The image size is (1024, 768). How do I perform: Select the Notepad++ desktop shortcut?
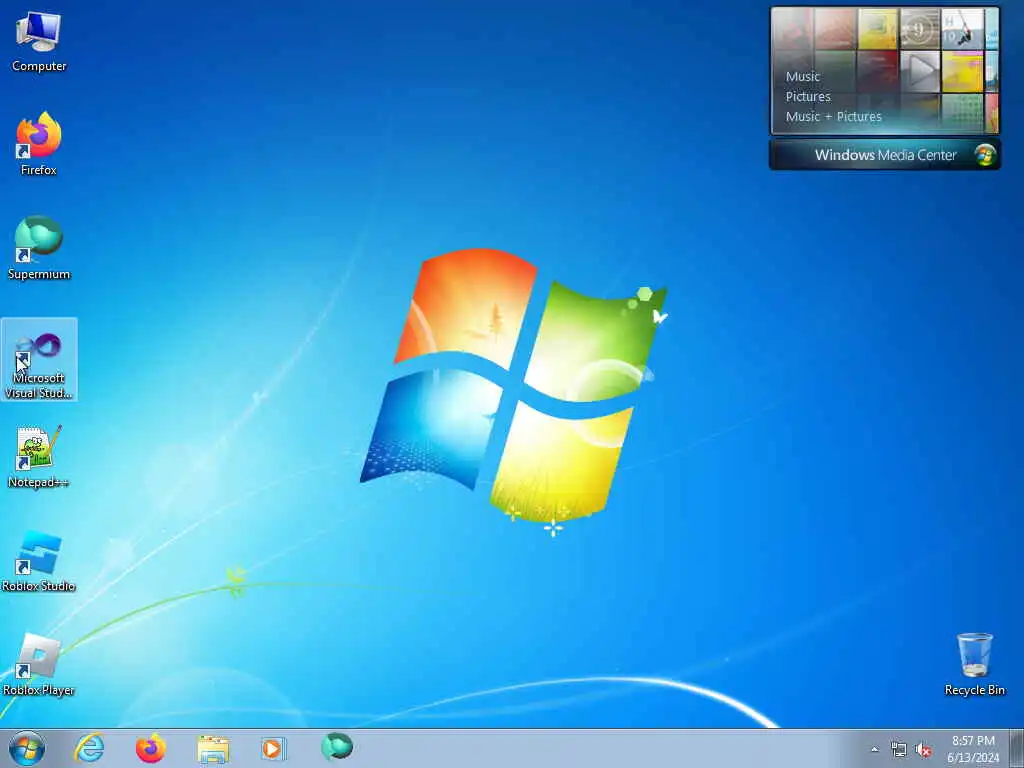[x=39, y=456]
